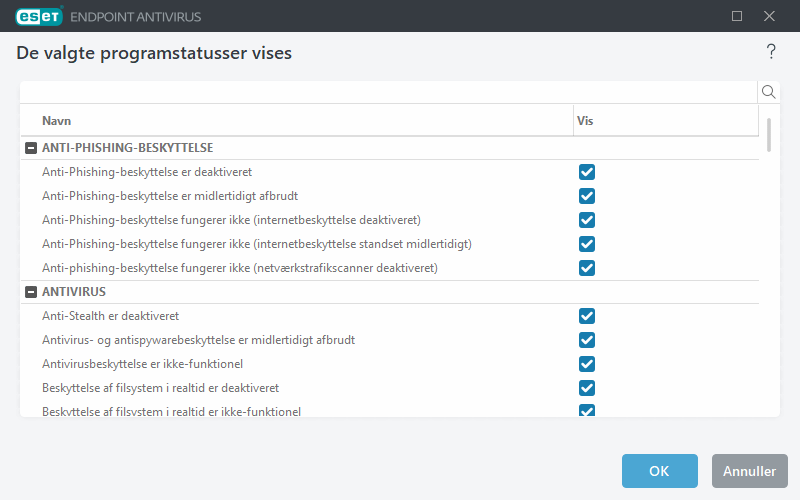Select the '(internetbeskyttelse standset midlertidigt)' row text

(257, 244)
